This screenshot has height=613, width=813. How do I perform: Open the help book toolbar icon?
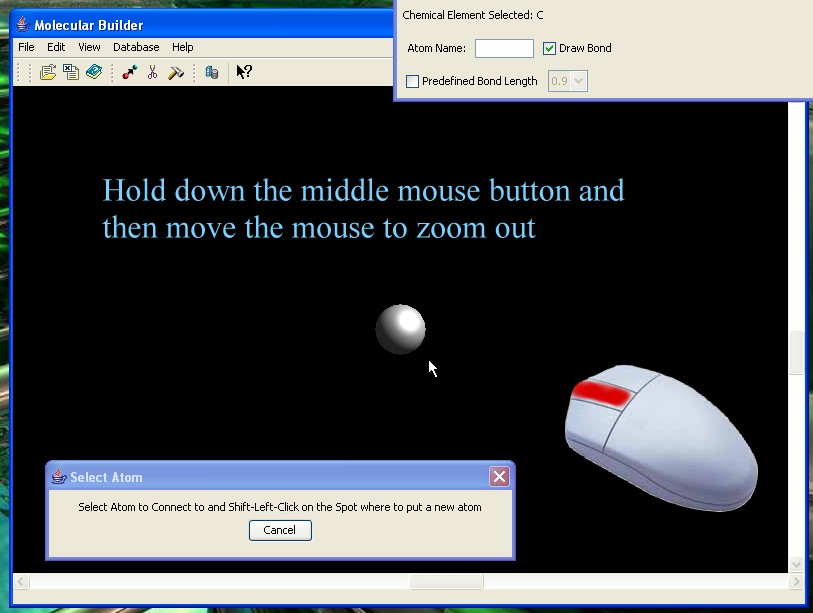pos(94,72)
